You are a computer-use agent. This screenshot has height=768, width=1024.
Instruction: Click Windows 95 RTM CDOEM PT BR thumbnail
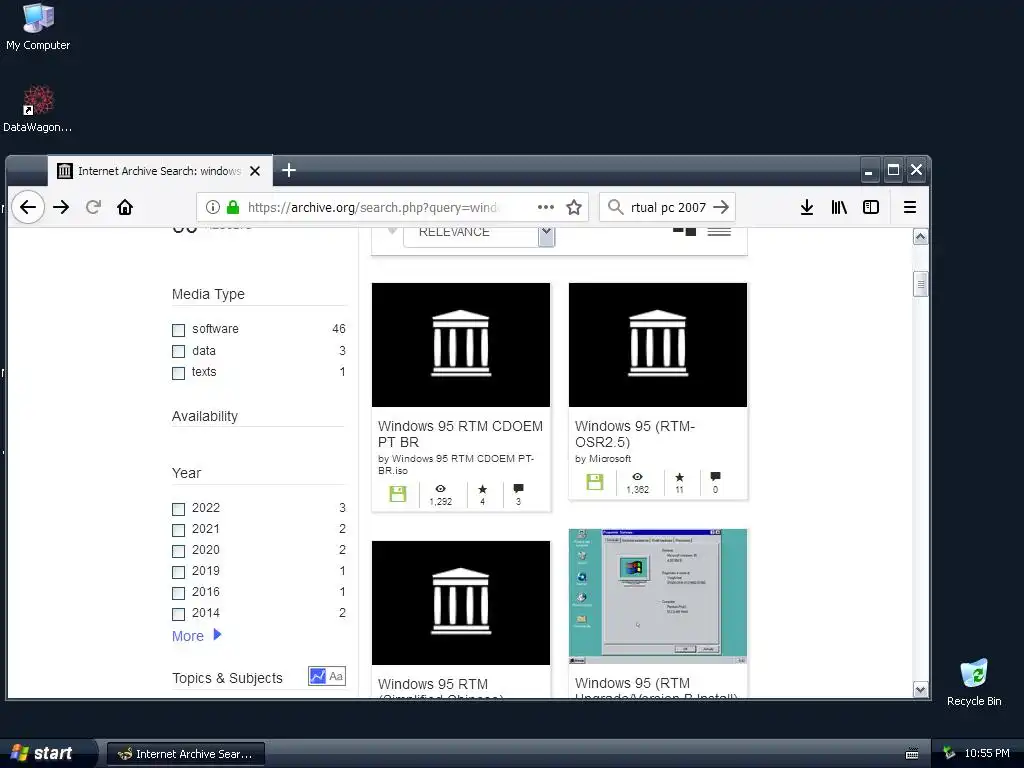pos(460,344)
